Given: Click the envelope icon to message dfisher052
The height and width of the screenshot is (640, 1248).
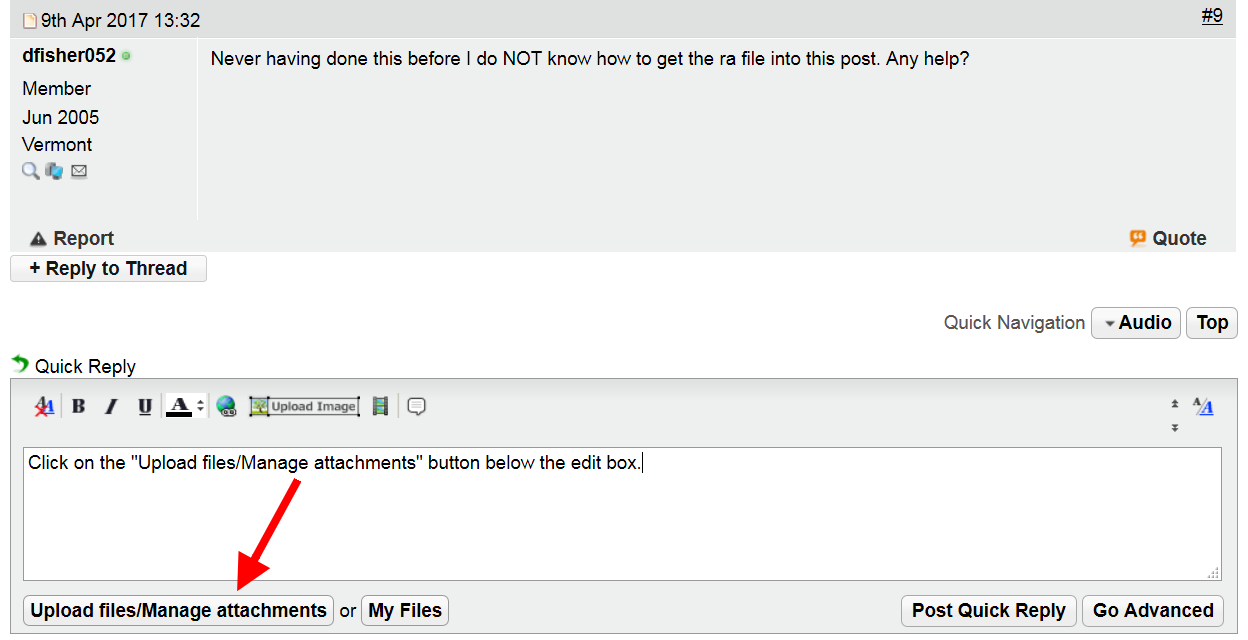Looking at the screenshot, I should pos(79,171).
